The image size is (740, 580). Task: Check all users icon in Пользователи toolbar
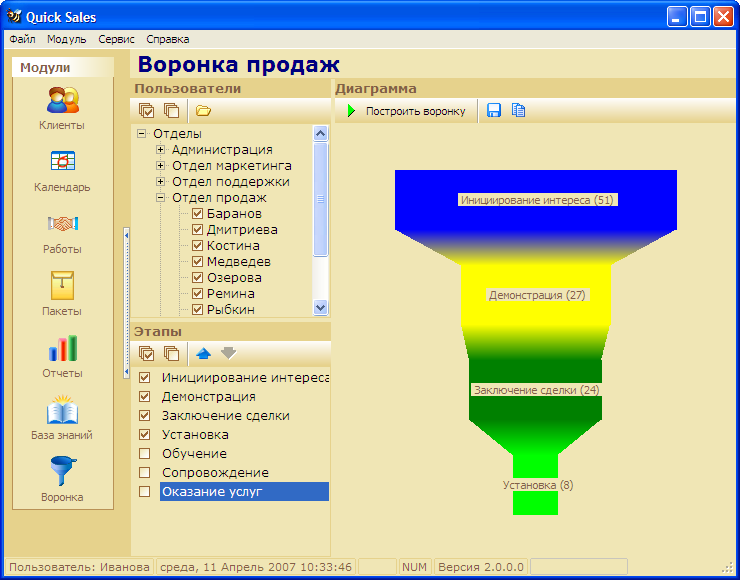pyautogui.click(x=146, y=111)
